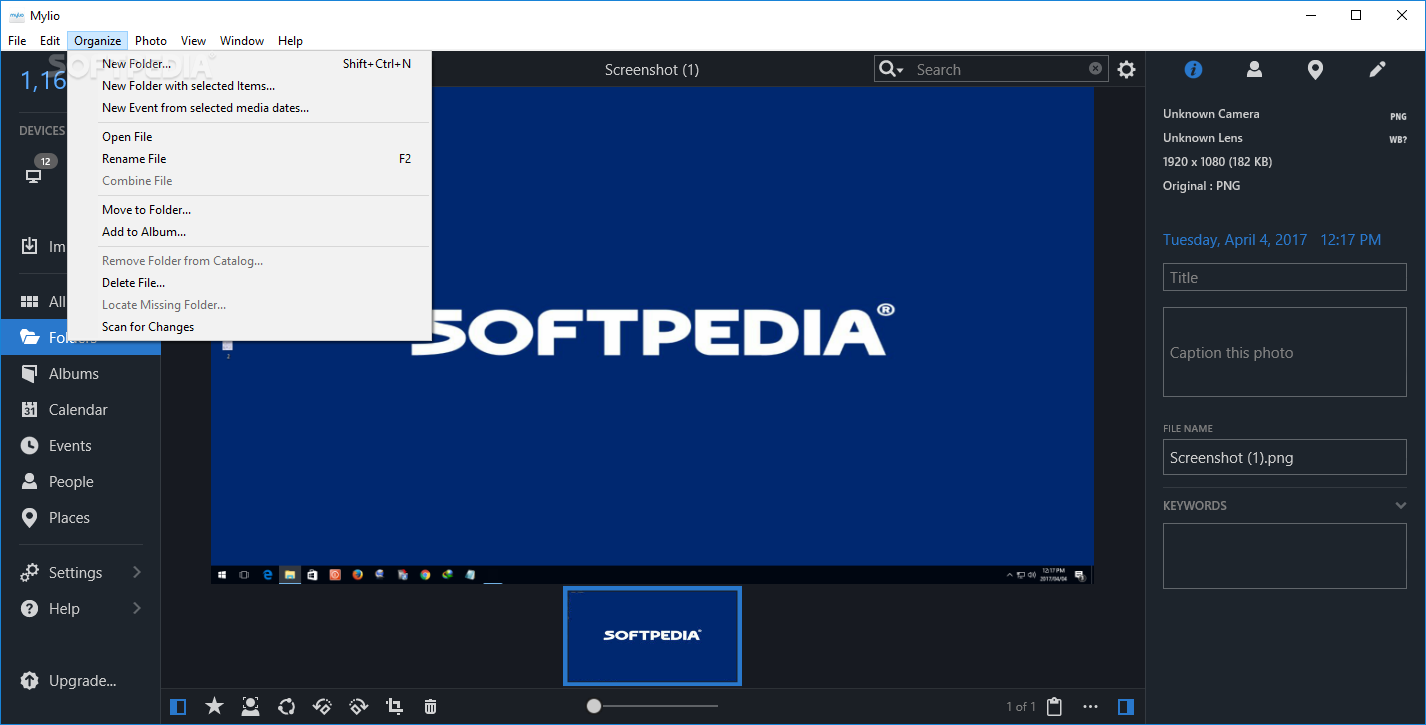Click the Albums sidebar icon
1426x725 pixels.
coord(30,373)
